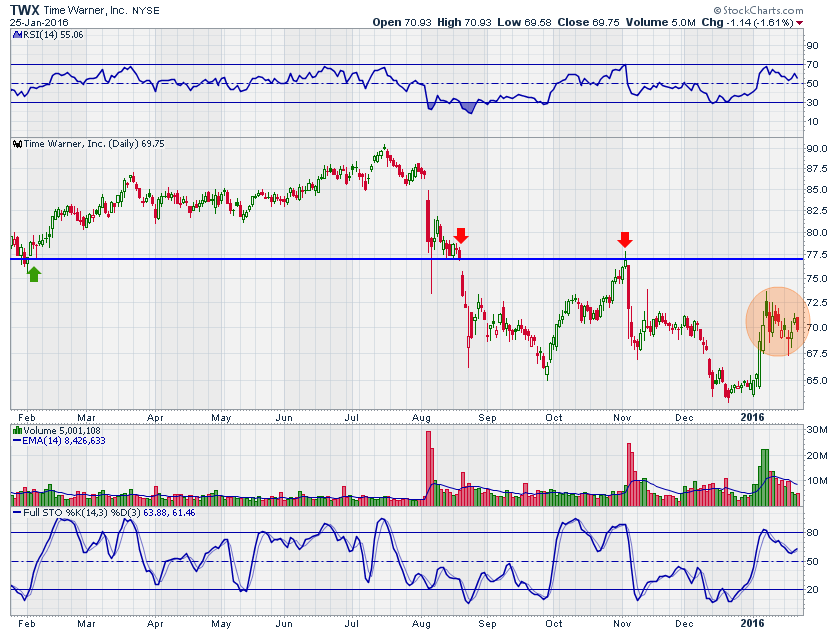The width and height of the screenshot is (834, 630).
Task: Click the 10 level on the RSI axis
Action: point(812,121)
